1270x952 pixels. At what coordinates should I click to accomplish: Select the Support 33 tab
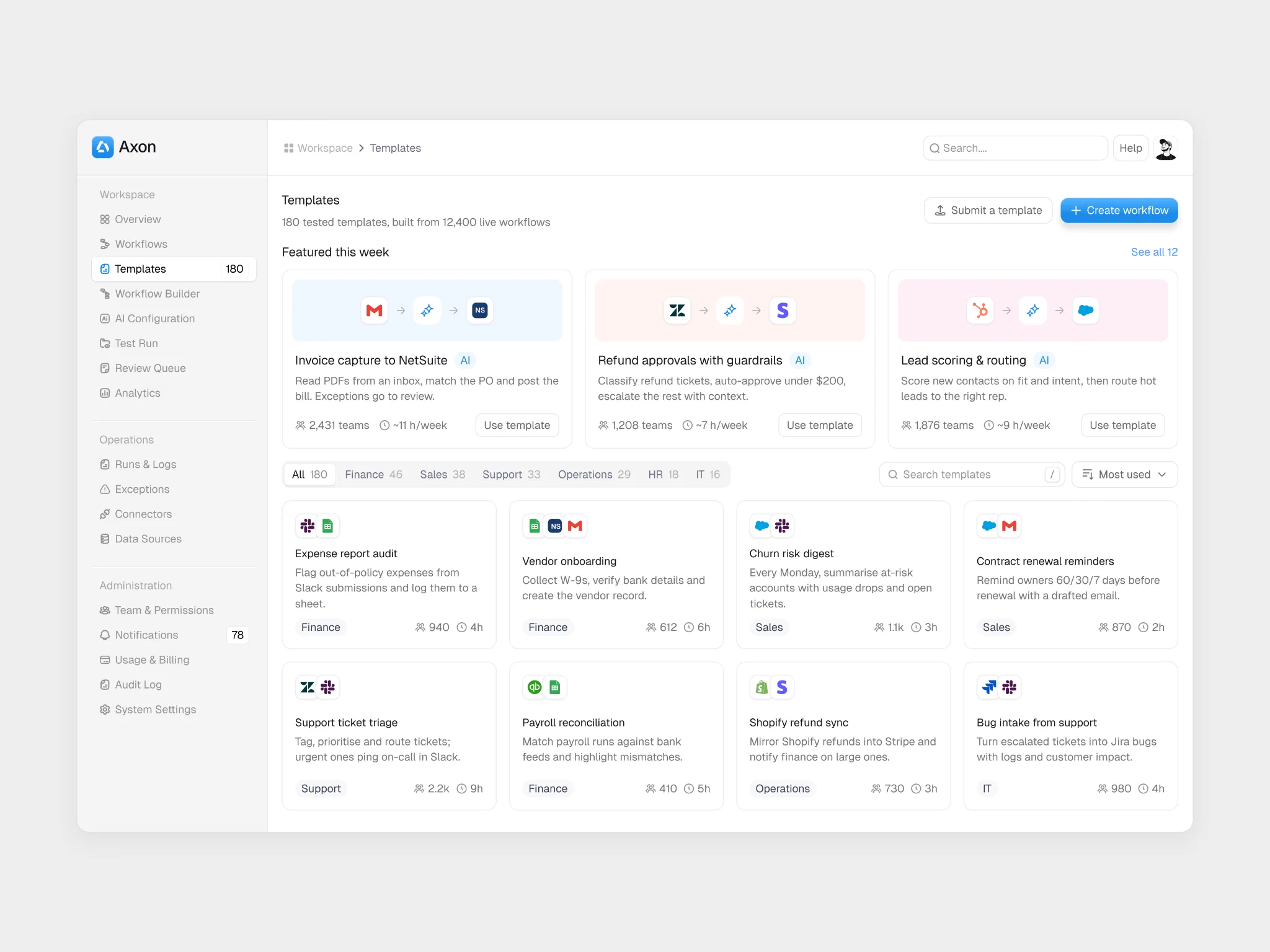[511, 475]
